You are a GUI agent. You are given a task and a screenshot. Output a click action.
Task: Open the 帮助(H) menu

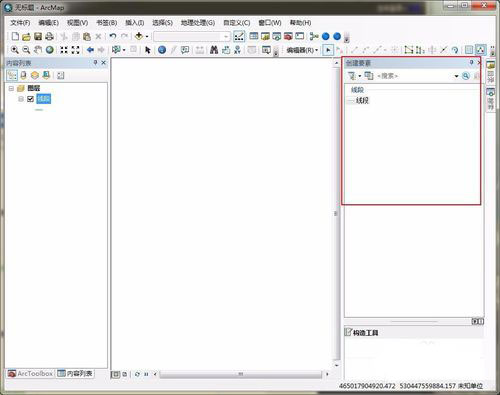[x=300, y=23]
